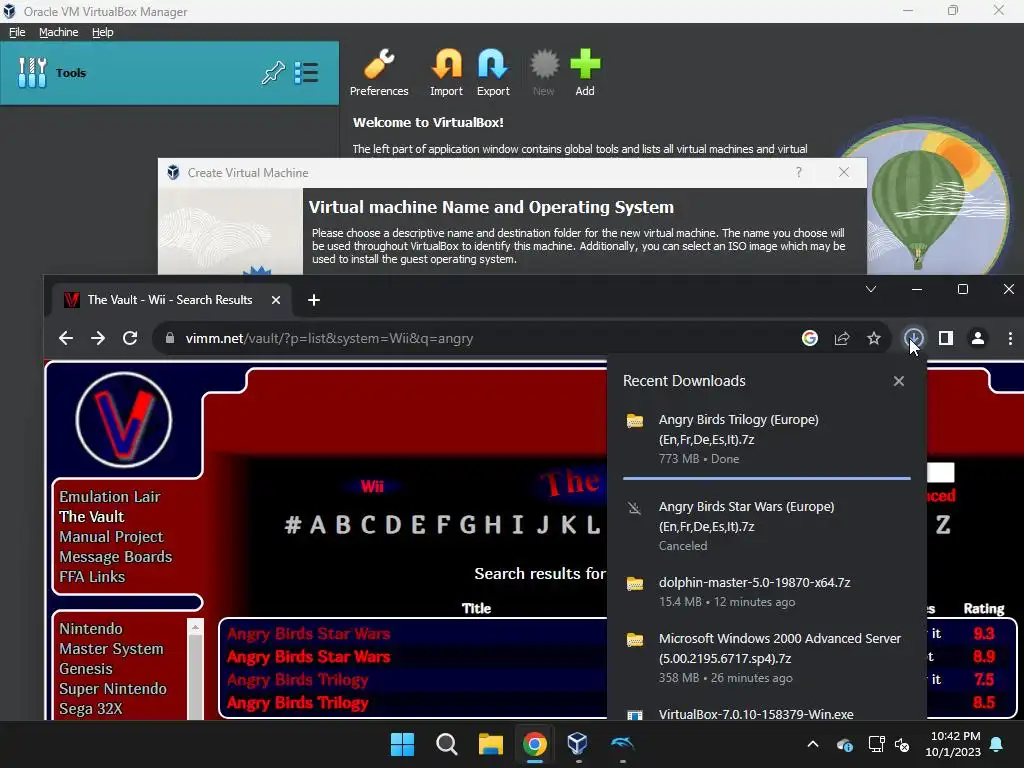The height and width of the screenshot is (768, 1024).
Task: Click the Google icon in address bar
Action: 810,338
